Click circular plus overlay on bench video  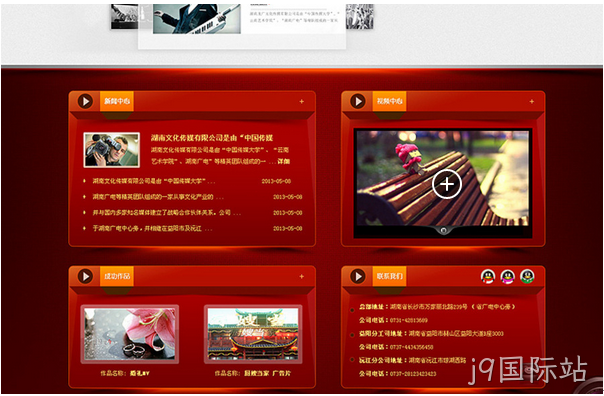tap(446, 184)
